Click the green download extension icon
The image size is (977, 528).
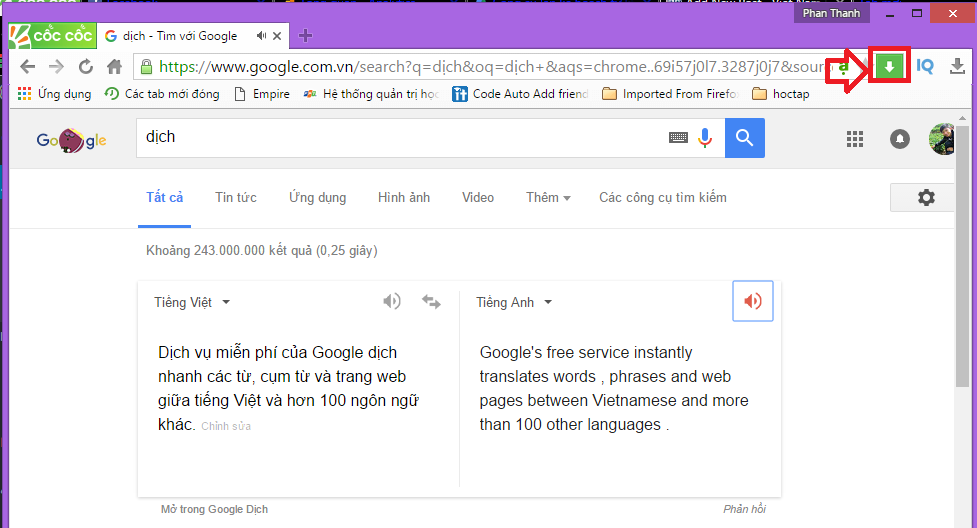coord(889,65)
